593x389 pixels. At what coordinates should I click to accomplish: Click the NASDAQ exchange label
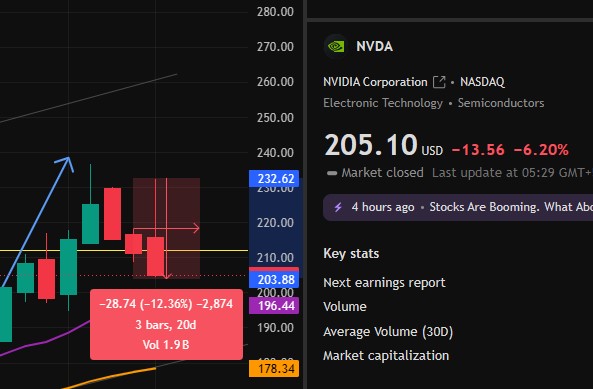(x=482, y=82)
